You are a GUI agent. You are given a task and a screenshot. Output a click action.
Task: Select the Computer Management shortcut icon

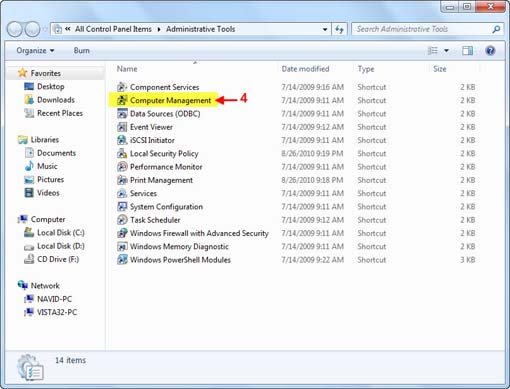click(122, 100)
